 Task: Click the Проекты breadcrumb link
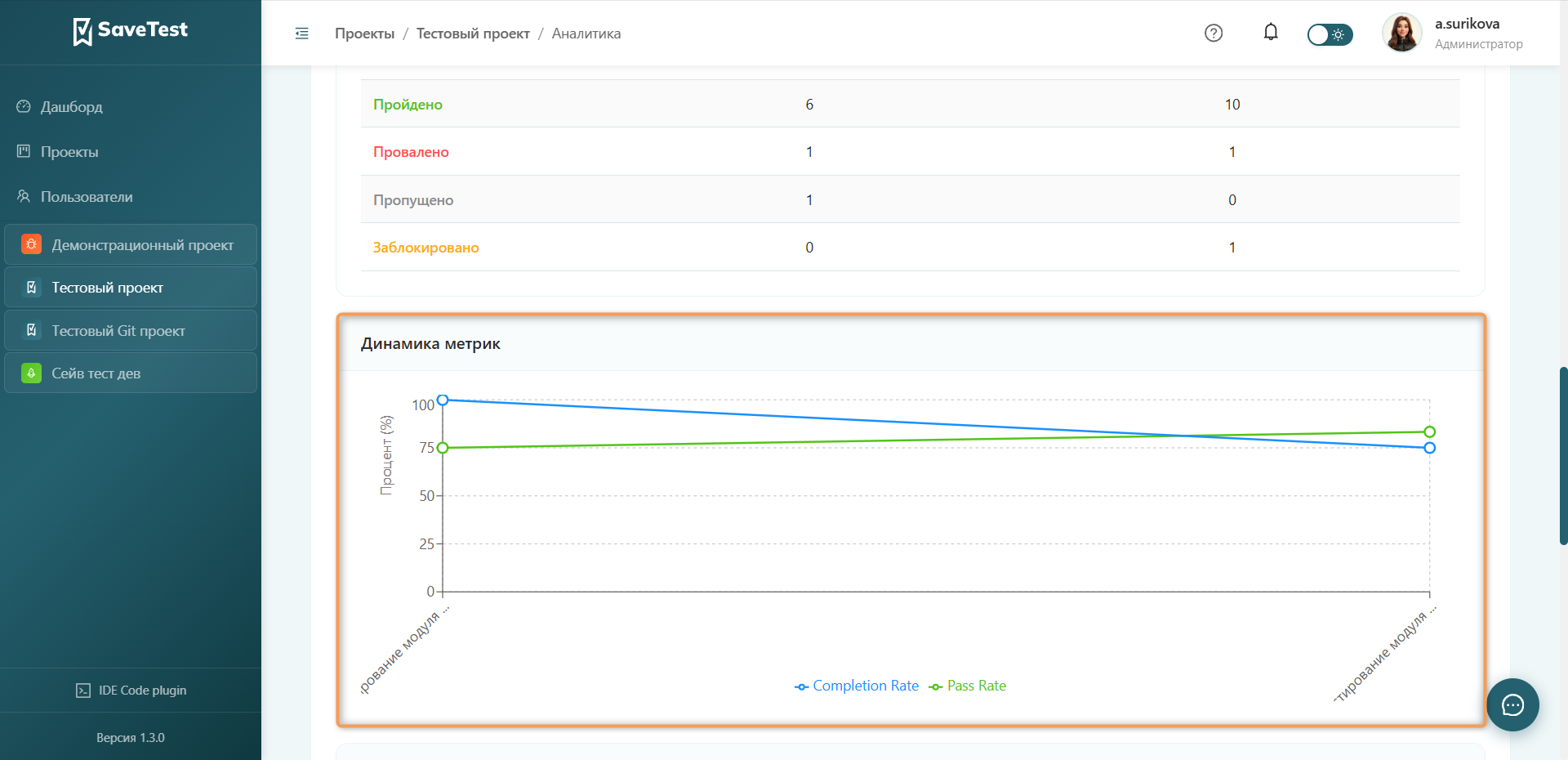[x=364, y=34]
